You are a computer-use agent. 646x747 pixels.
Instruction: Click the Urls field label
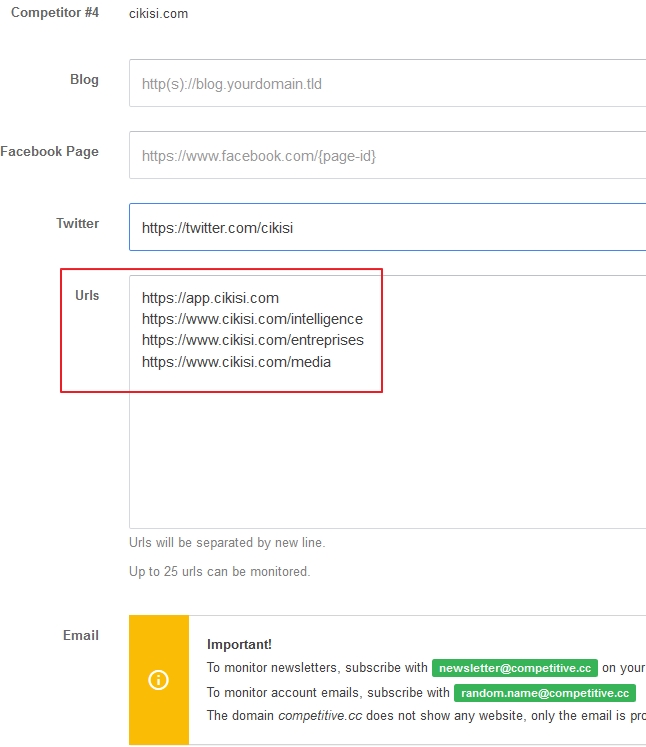87,295
